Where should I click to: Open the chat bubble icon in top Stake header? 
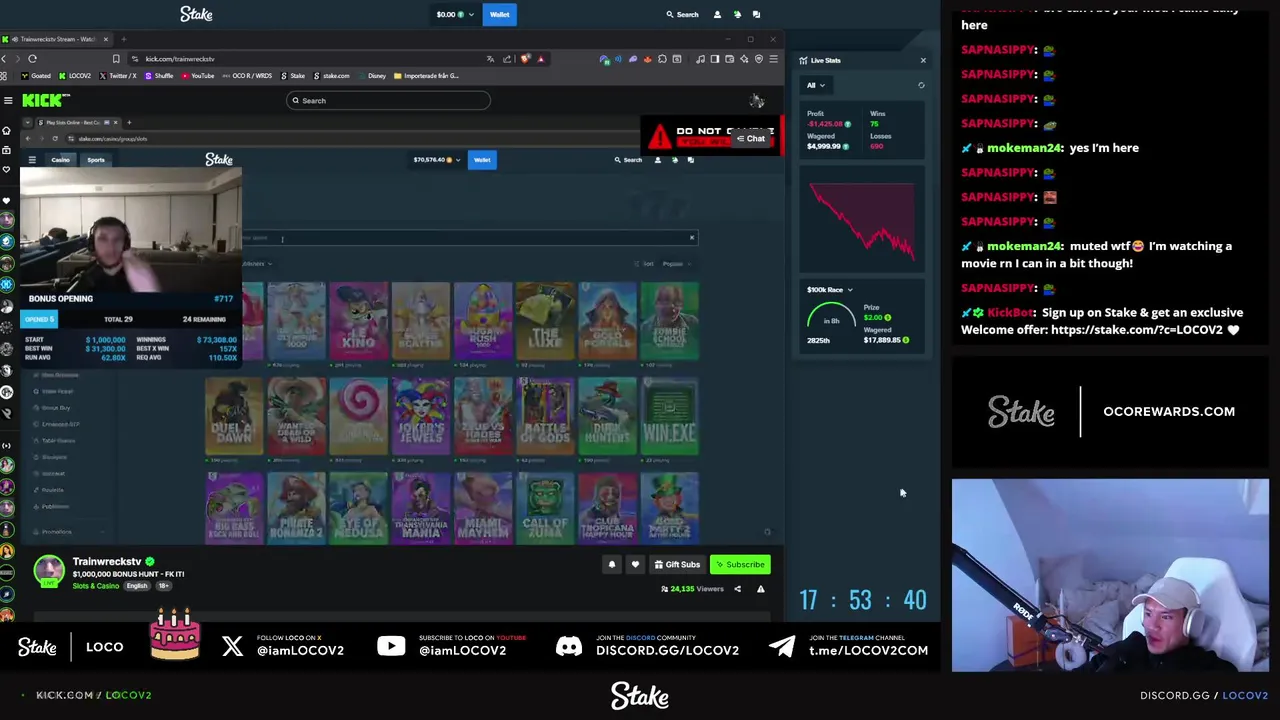[x=756, y=14]
